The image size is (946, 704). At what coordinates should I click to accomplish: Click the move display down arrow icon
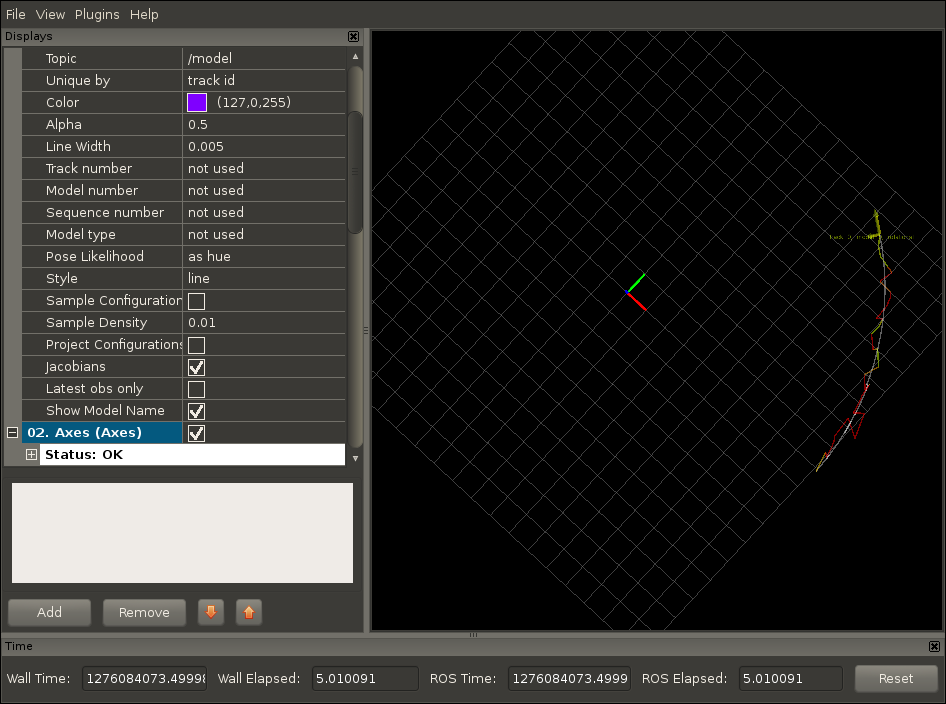tap(210, 612)
